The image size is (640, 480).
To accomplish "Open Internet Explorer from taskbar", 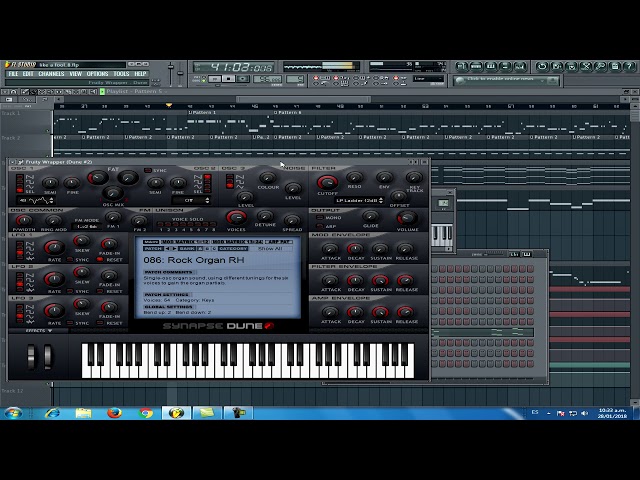I will point(52,413).
